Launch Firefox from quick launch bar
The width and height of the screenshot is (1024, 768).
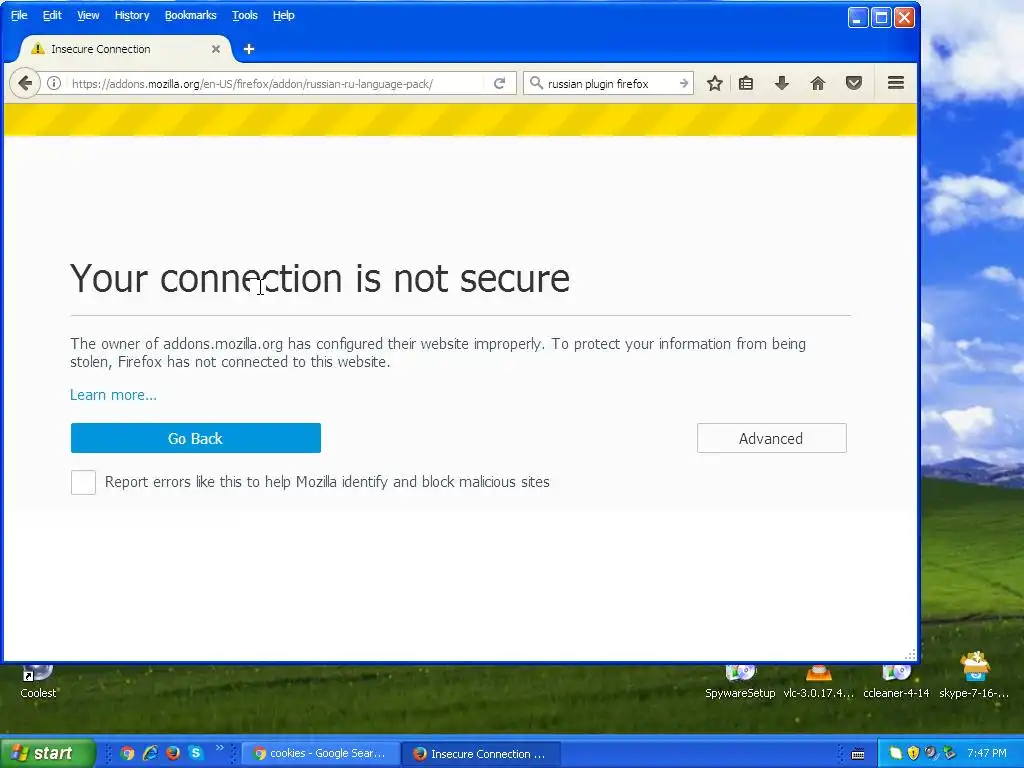173,753
